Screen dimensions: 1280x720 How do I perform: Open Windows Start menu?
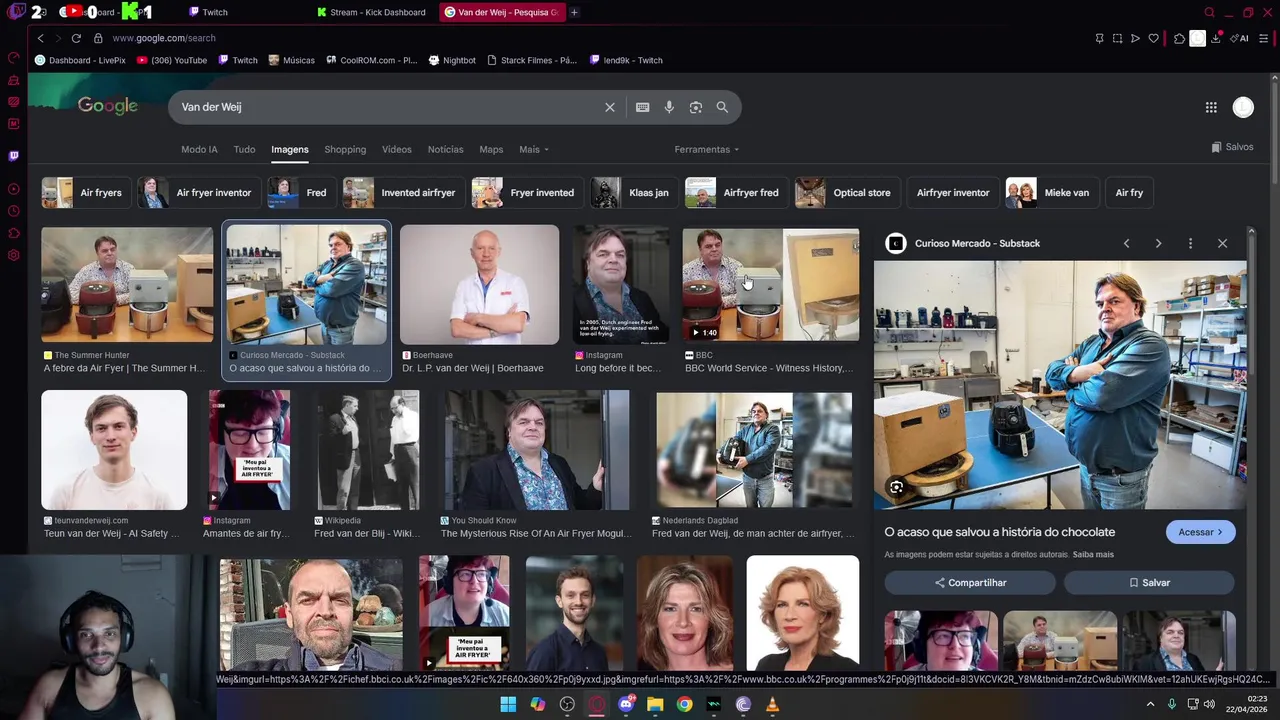[x=508, y=704]
